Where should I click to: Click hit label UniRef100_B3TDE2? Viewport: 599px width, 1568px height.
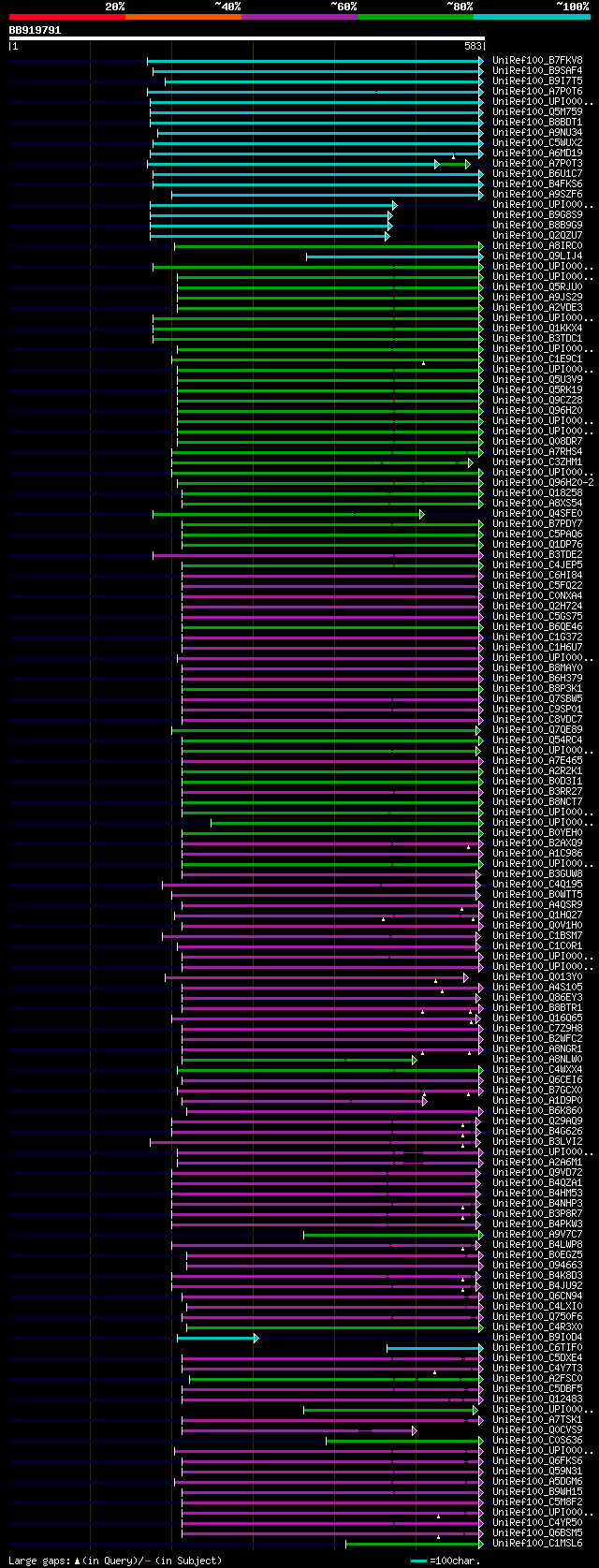tap(537, 554)
